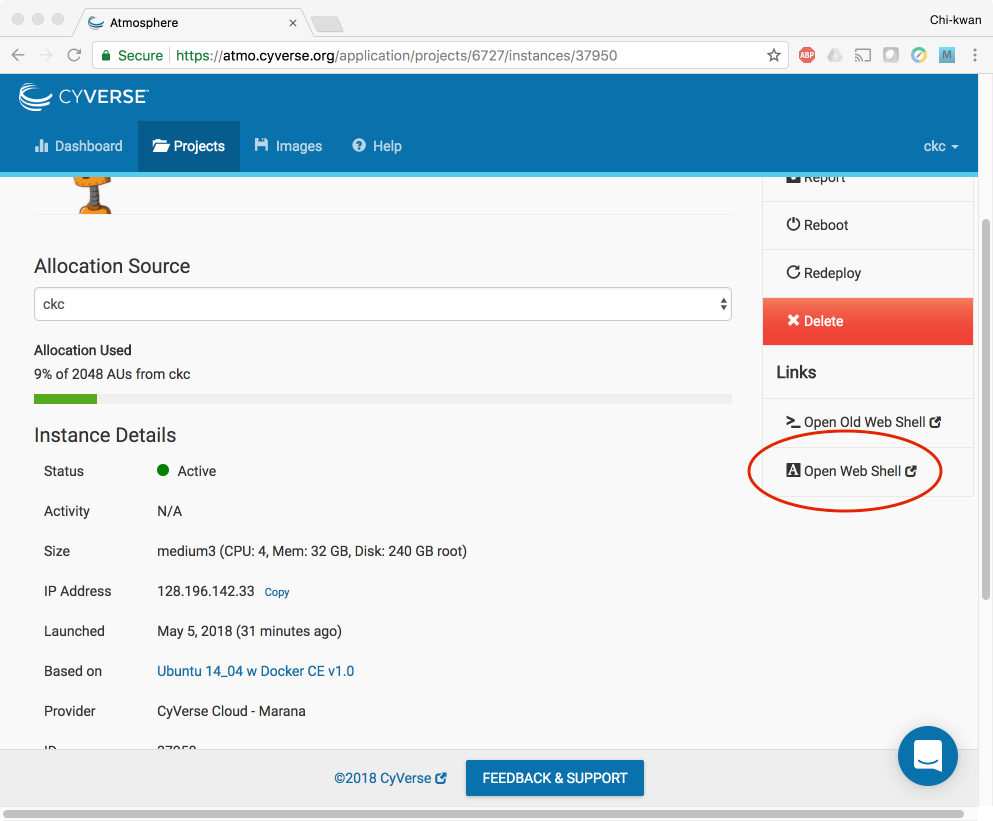Click the Google Drive extension icon
Viewport: 993px width, 821px height.
click(835, 55)
